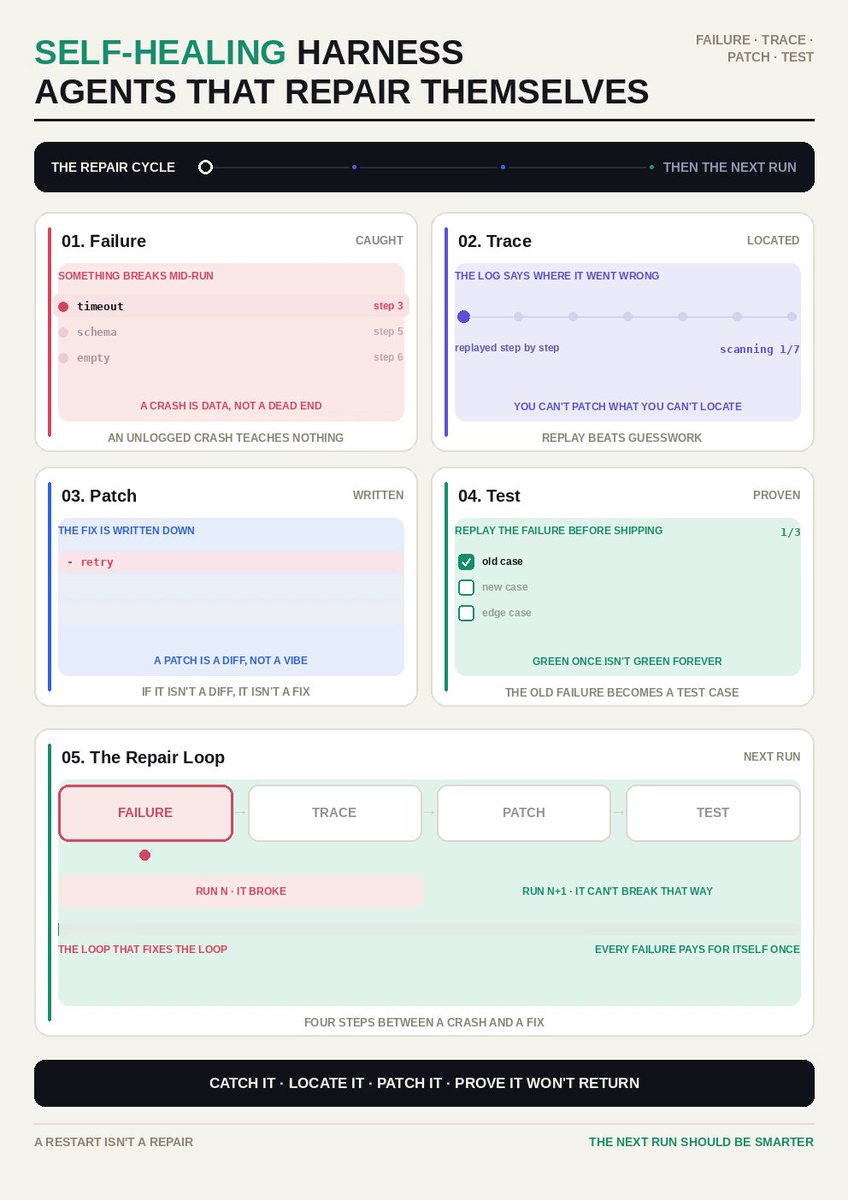848x1200 pixels.
Task: Click the white ring marker in the Repair Cycle bar
Action: (x=205, y=167)
